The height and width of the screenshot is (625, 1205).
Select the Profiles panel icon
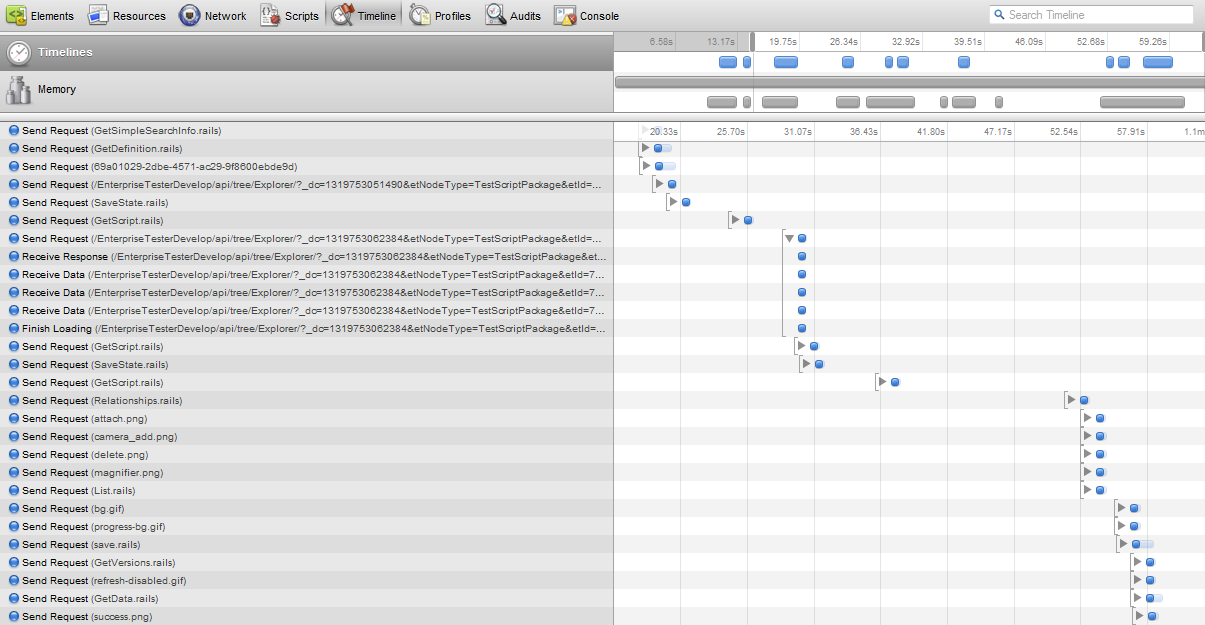point(420,15)
